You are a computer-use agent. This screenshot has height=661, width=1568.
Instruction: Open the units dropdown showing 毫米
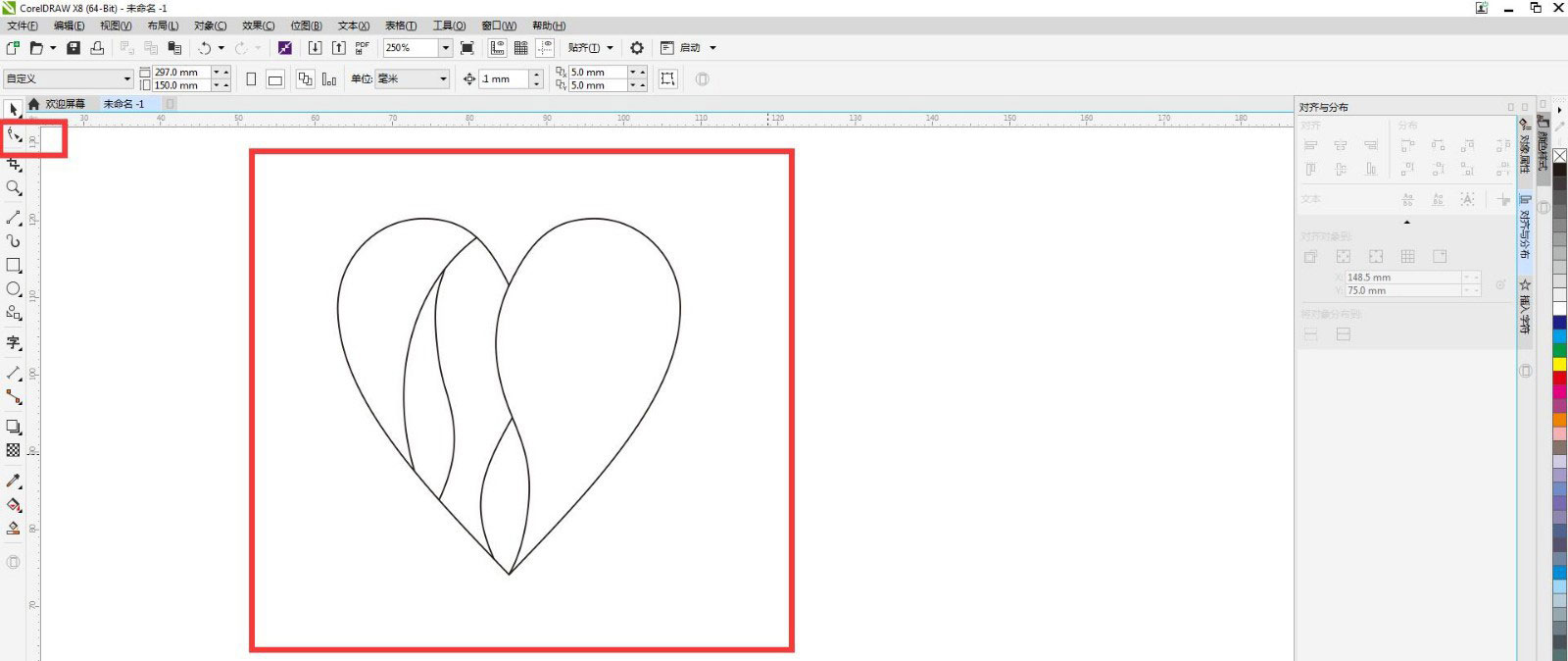point(443,78)
